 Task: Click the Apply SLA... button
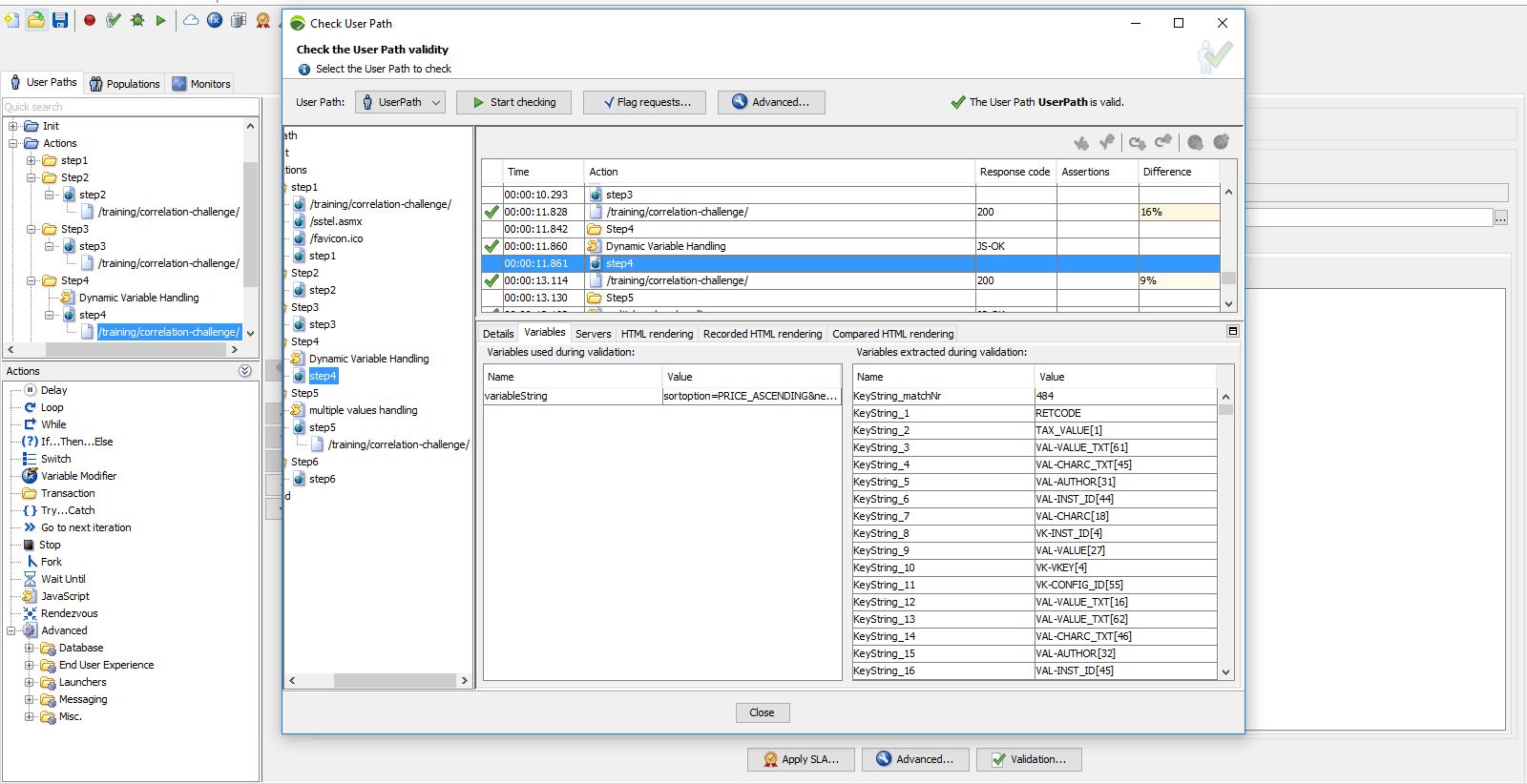[801, 759]
